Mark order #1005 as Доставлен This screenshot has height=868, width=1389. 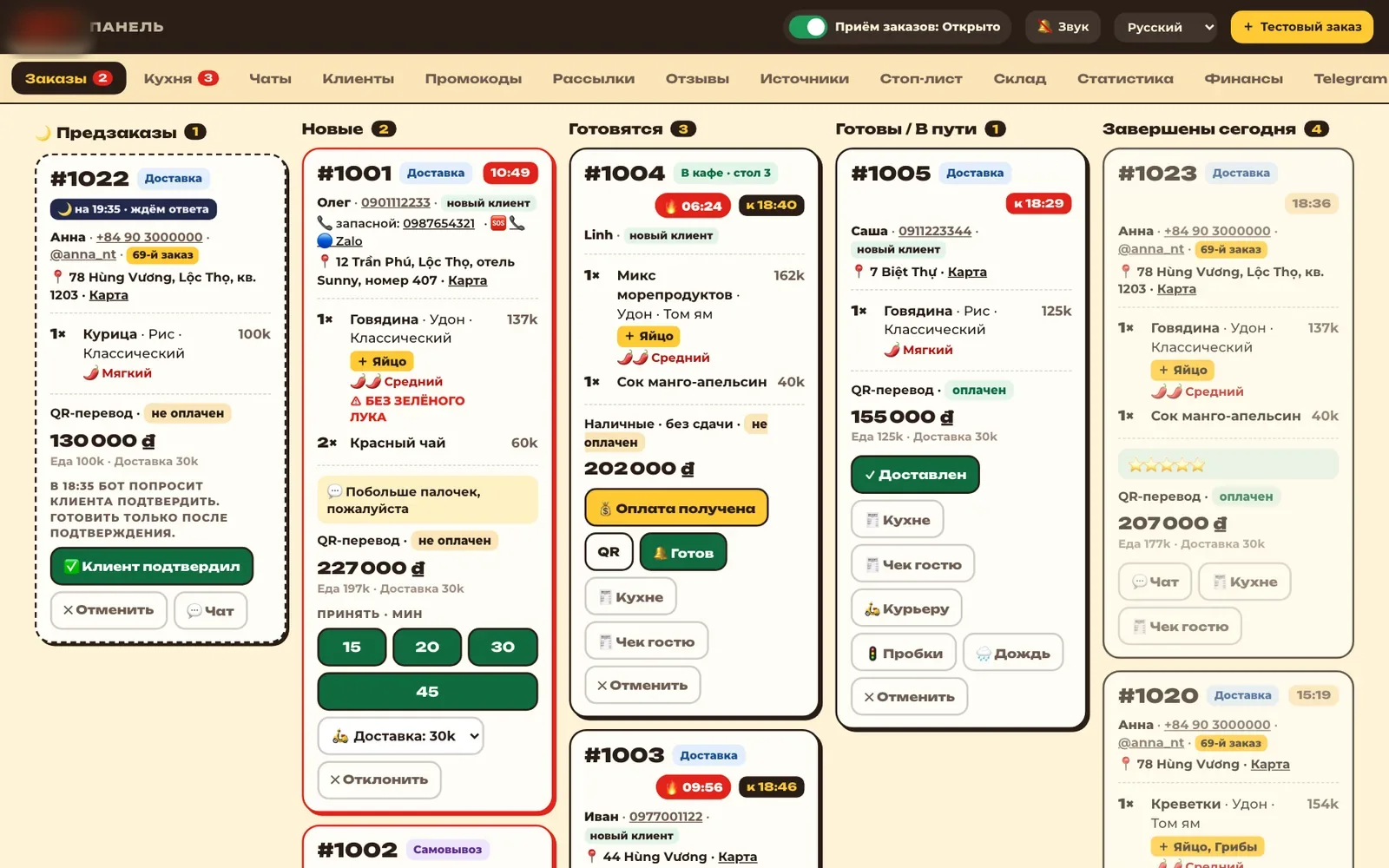click(915, 475)
